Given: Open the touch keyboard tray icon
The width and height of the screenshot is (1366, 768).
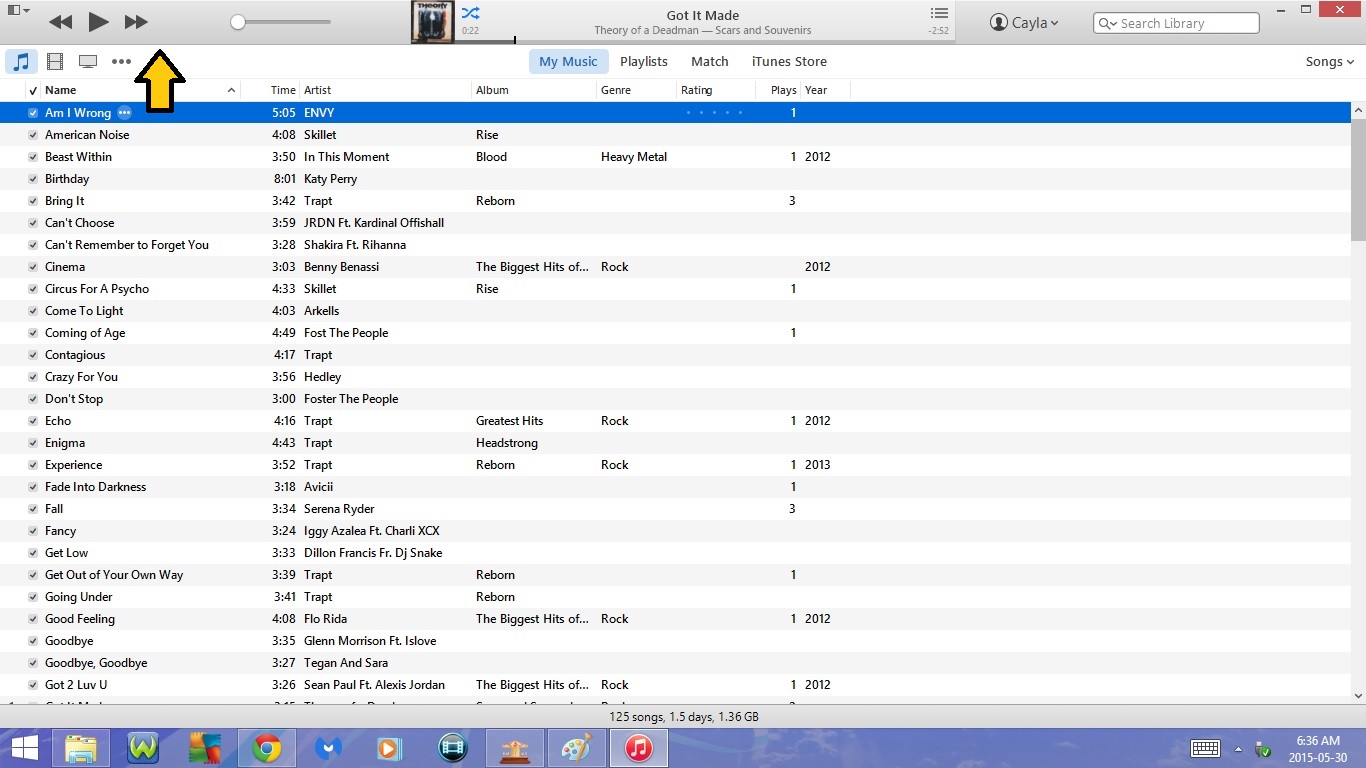Looking at the screenshot, I should 1205,749.
